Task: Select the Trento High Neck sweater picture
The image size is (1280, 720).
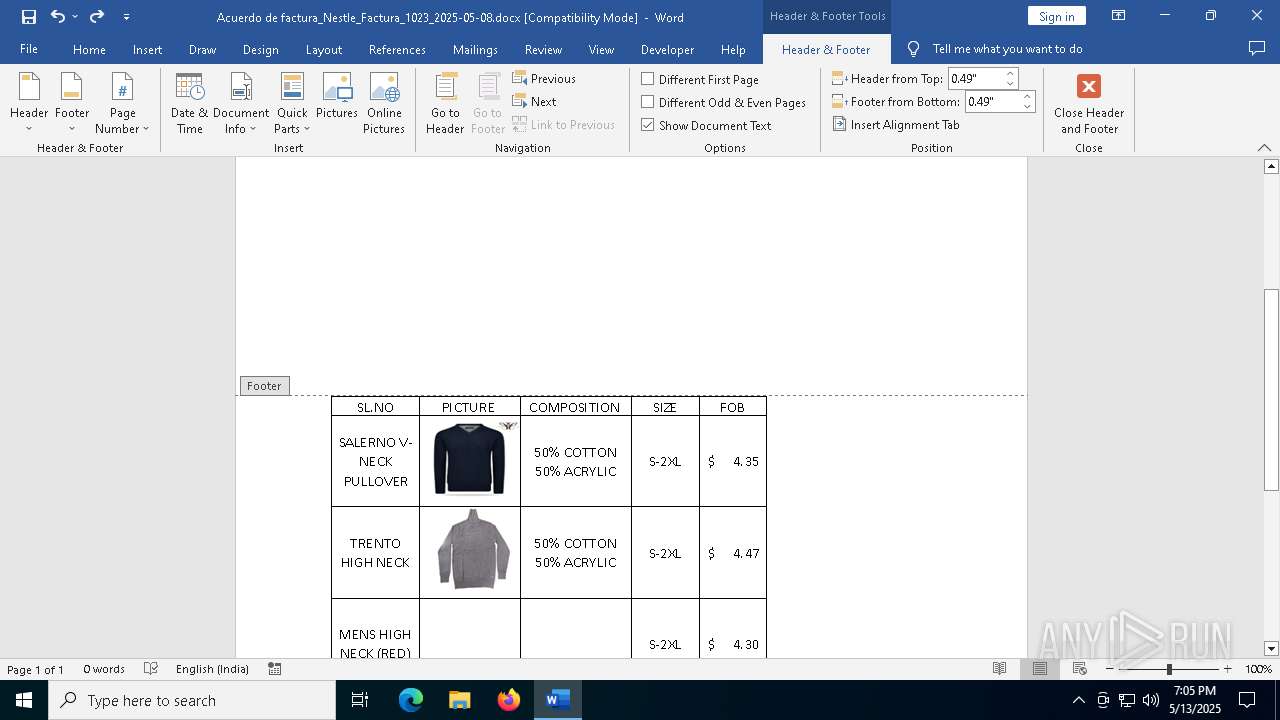Action: pyautogui.click(x=473, y=549)
